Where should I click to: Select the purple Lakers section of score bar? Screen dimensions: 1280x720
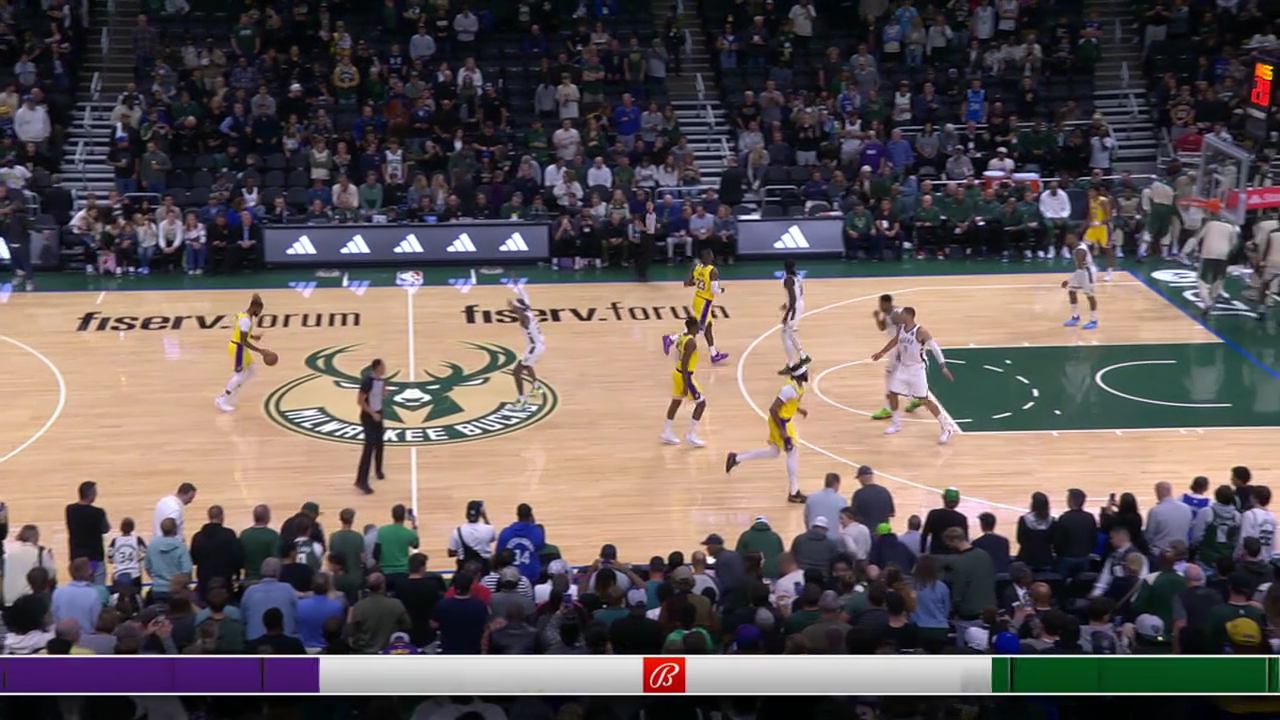160,675
